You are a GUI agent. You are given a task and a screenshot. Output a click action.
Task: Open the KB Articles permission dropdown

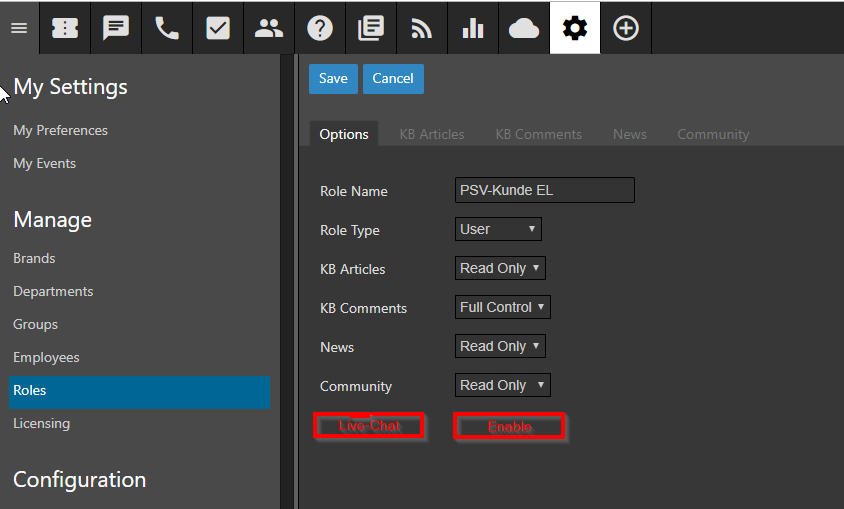click(500, 269)
